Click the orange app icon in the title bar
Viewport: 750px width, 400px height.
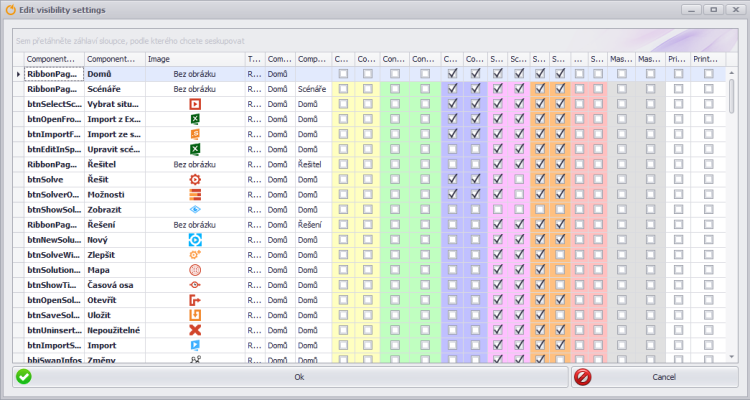10,10
